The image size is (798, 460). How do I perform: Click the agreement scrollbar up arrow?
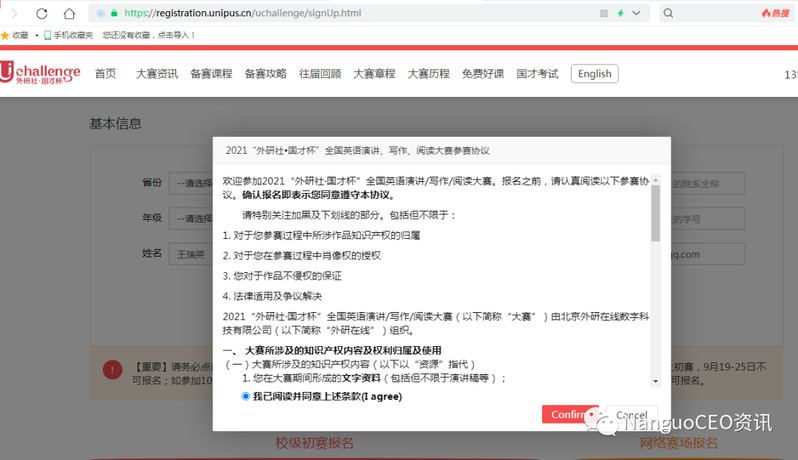click(x=656, y=180)
